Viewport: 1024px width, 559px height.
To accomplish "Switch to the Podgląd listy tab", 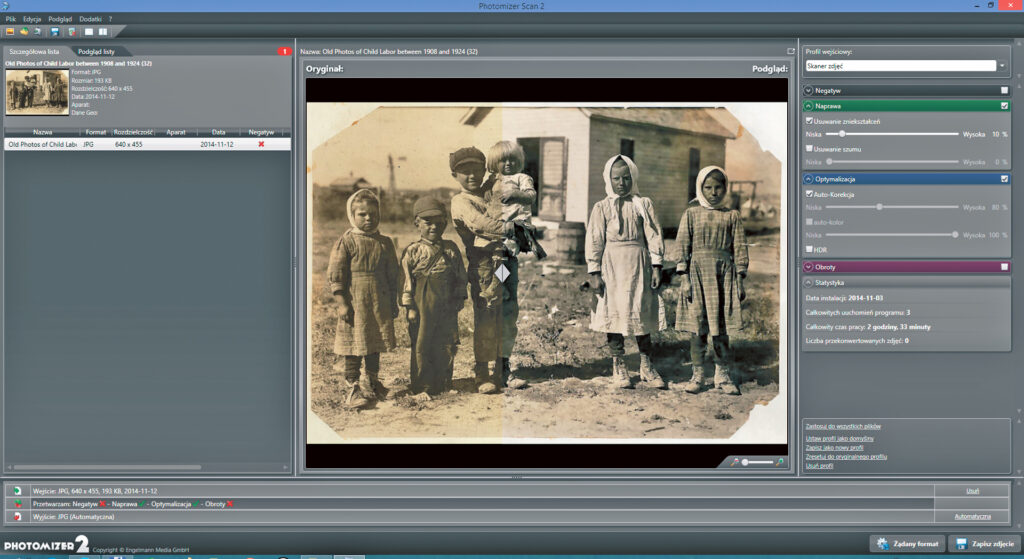I will tap(97, 51).
